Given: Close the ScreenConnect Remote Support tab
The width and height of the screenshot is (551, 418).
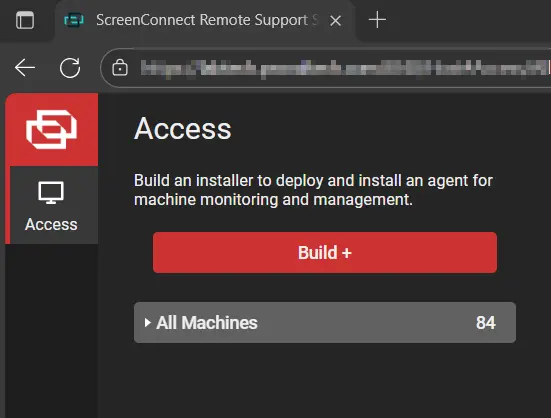Looking at the screenshot, I should click(x=336, y=21).
